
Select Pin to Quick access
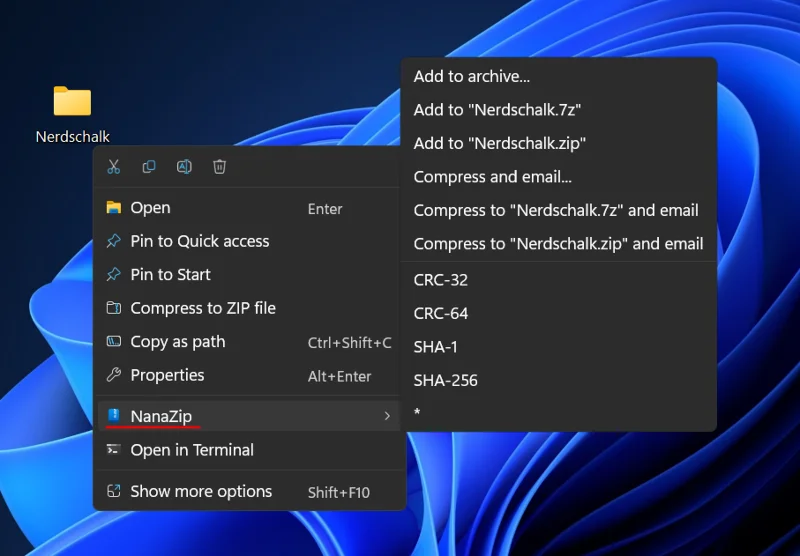pyautogui.click(x=248, y=241)
